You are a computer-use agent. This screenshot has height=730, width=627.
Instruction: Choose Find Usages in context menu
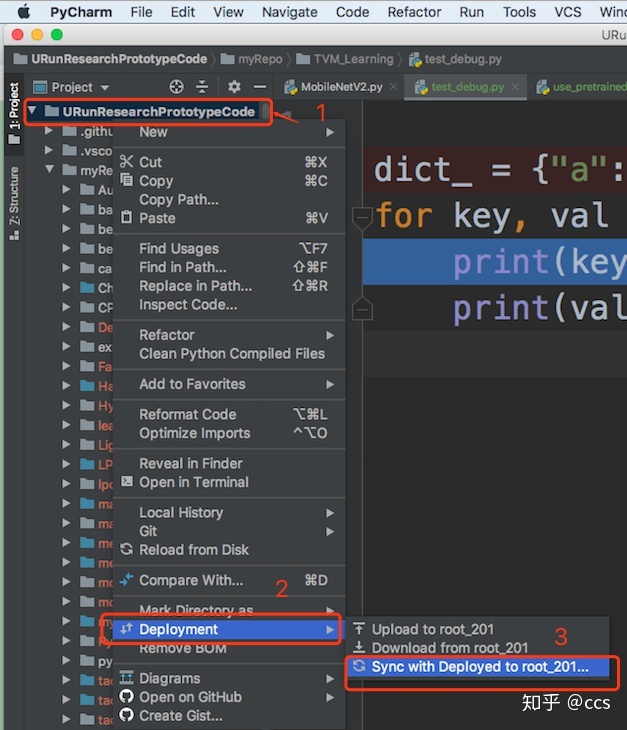(229, 249)
